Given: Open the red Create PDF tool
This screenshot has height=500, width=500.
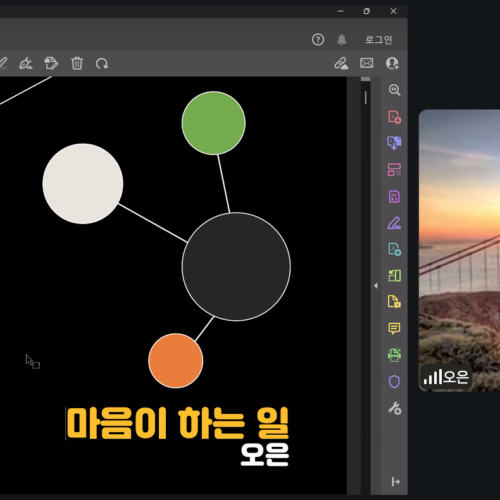Looking at the screenshot, I should [x=394, y=117].
